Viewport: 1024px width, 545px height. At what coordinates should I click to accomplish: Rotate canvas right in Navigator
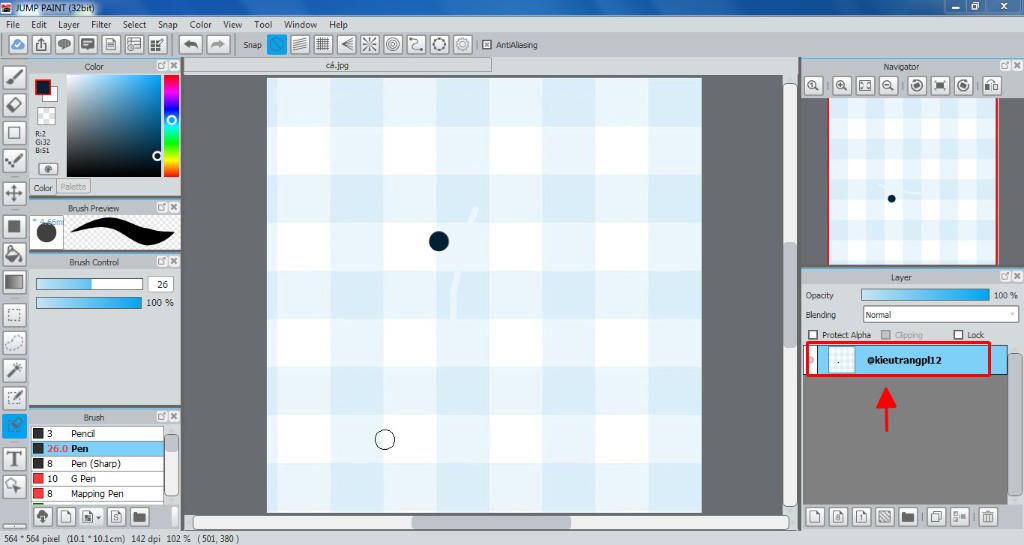[963, 86]
